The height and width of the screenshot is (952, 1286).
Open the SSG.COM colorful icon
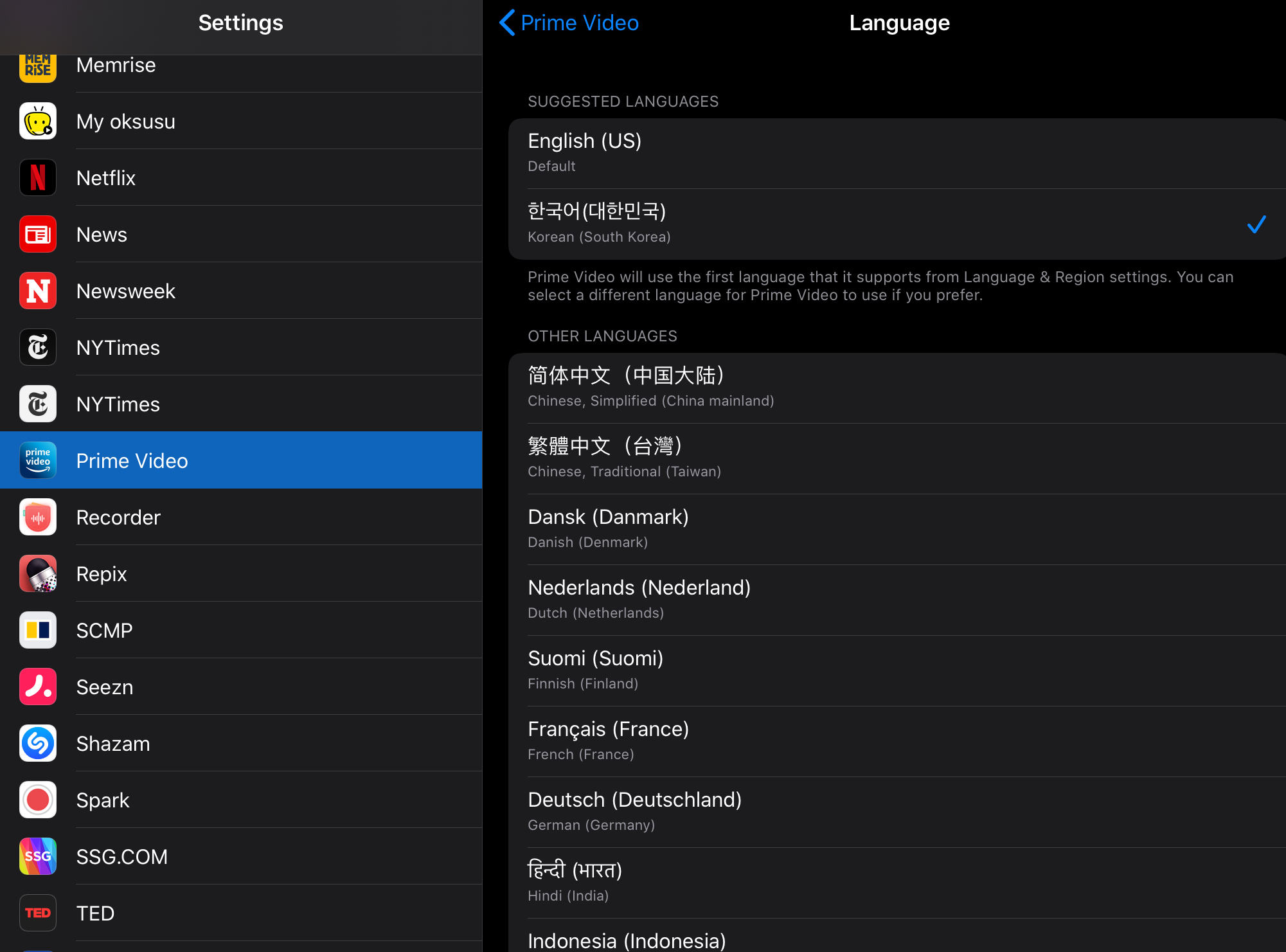(x=38, y=857)
